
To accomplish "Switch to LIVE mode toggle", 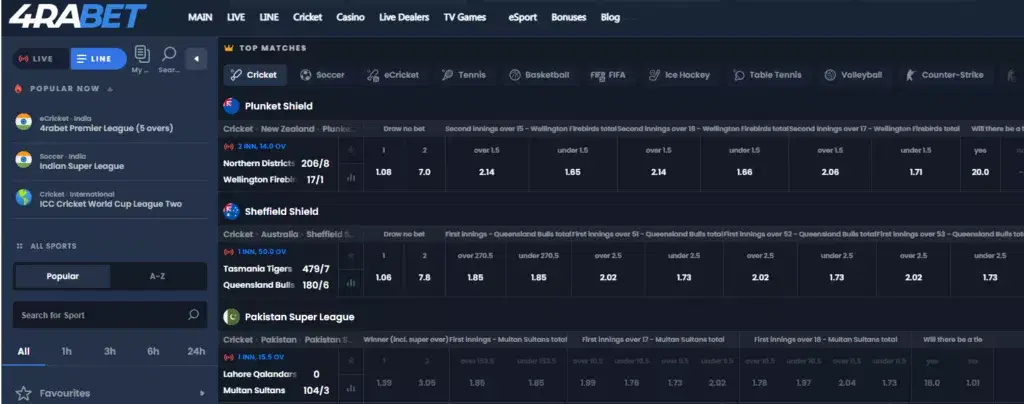I will pyautogui.click(x=40, y=59).
